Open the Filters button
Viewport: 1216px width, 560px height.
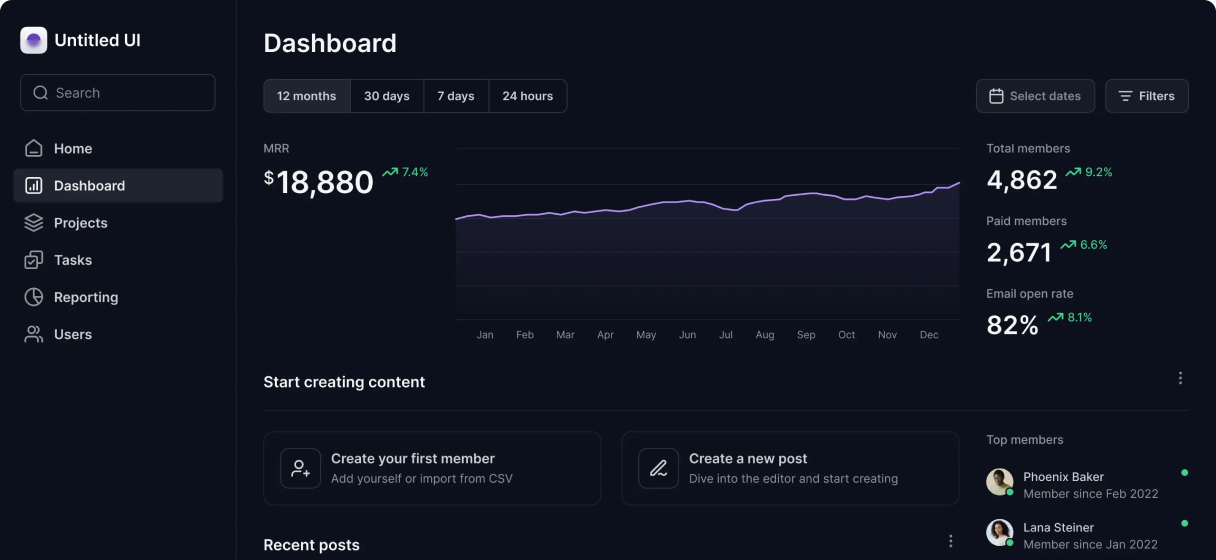click(1146, 96)
